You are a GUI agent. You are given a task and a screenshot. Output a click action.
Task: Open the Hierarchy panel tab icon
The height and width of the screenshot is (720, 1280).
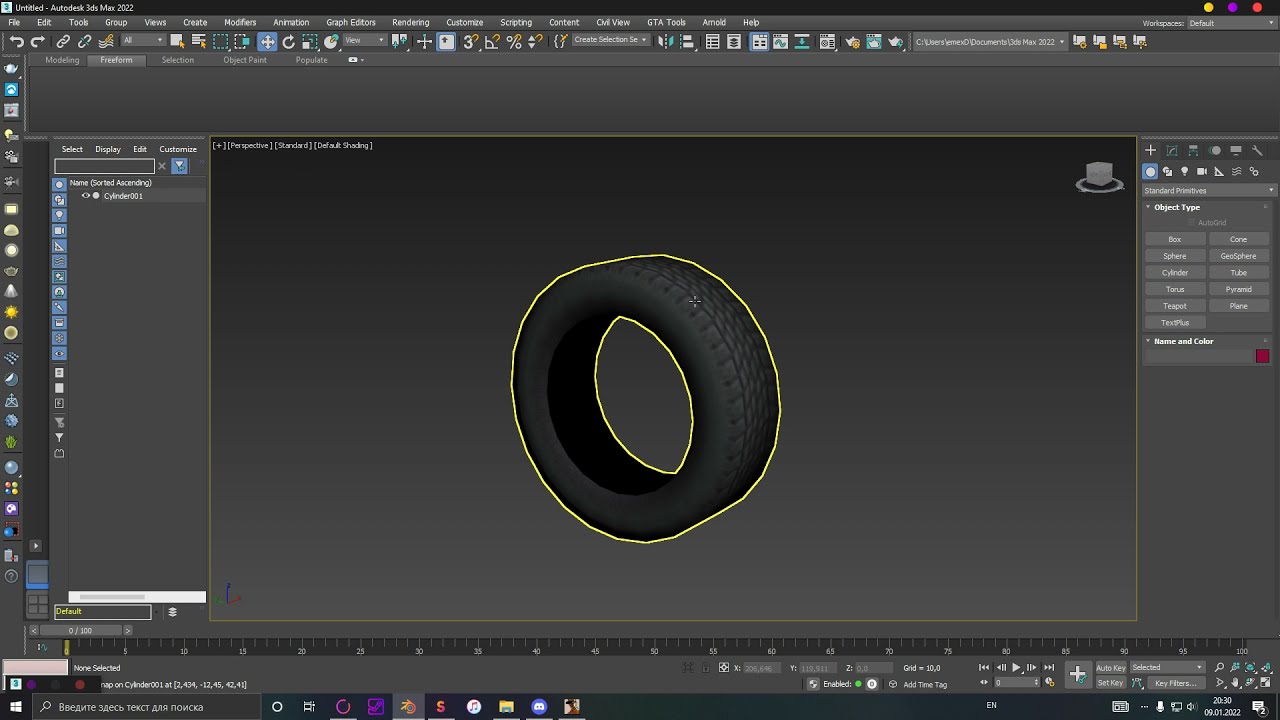(1193, 150)
